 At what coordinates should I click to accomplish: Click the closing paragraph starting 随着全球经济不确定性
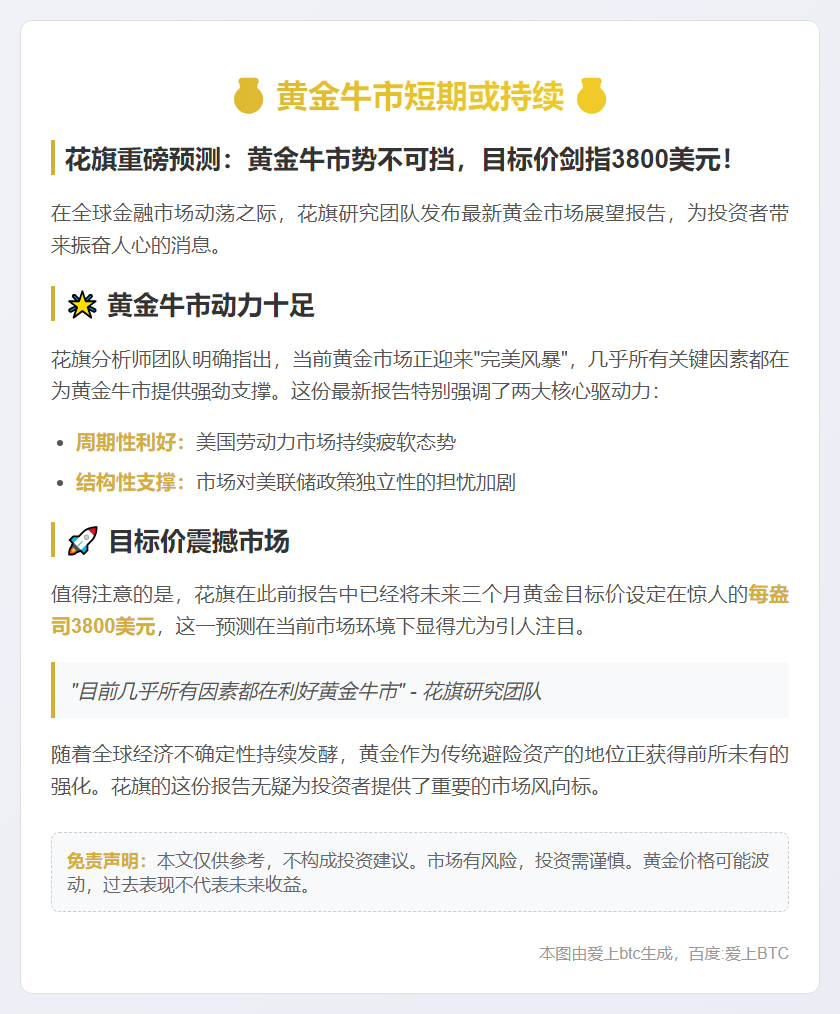pyautogui.click(x=420, y=770)
